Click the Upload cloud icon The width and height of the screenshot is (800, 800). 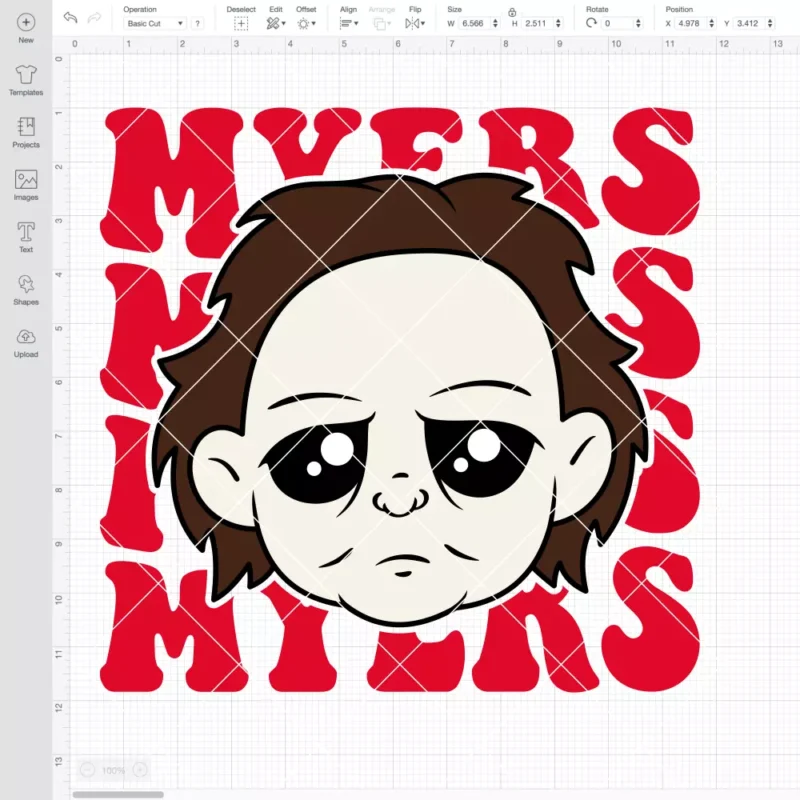point(26,337)
